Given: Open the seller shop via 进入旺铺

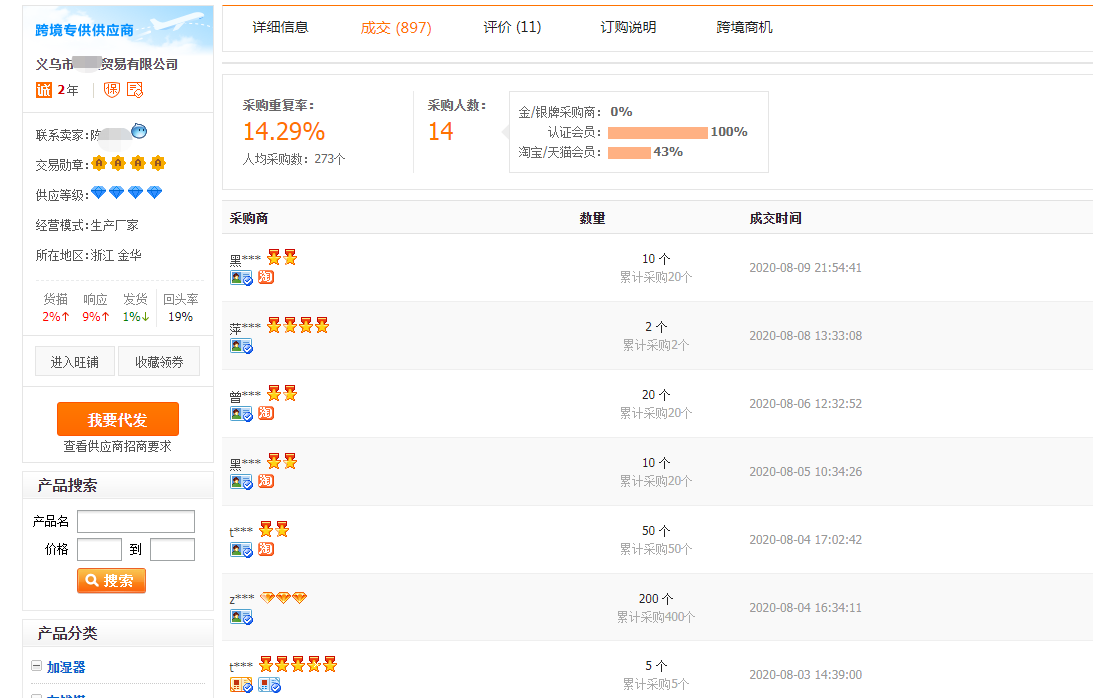Looking at the screenshot, I should tap(74, 362).
